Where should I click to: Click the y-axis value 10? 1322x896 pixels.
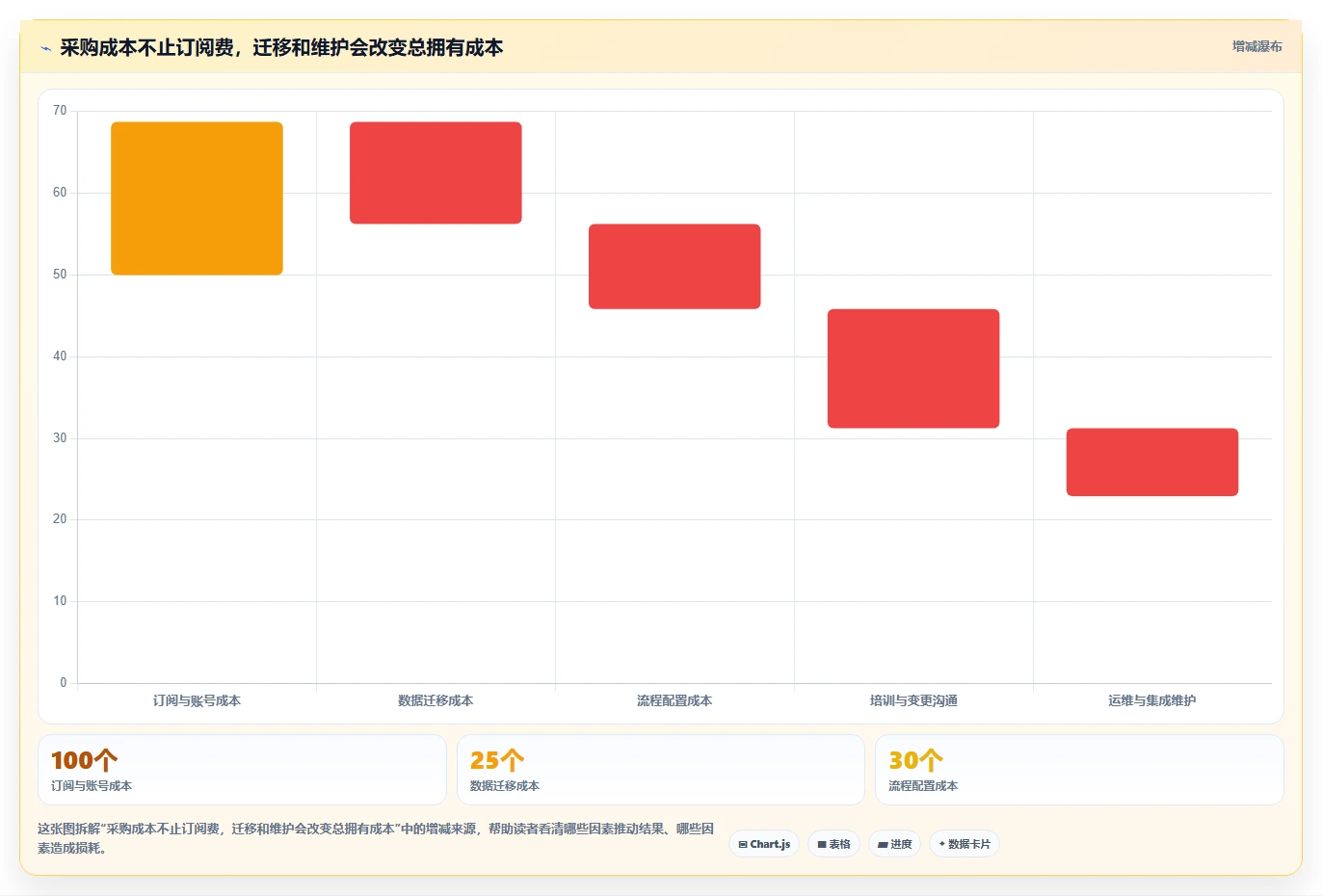(x=60, y=601)
